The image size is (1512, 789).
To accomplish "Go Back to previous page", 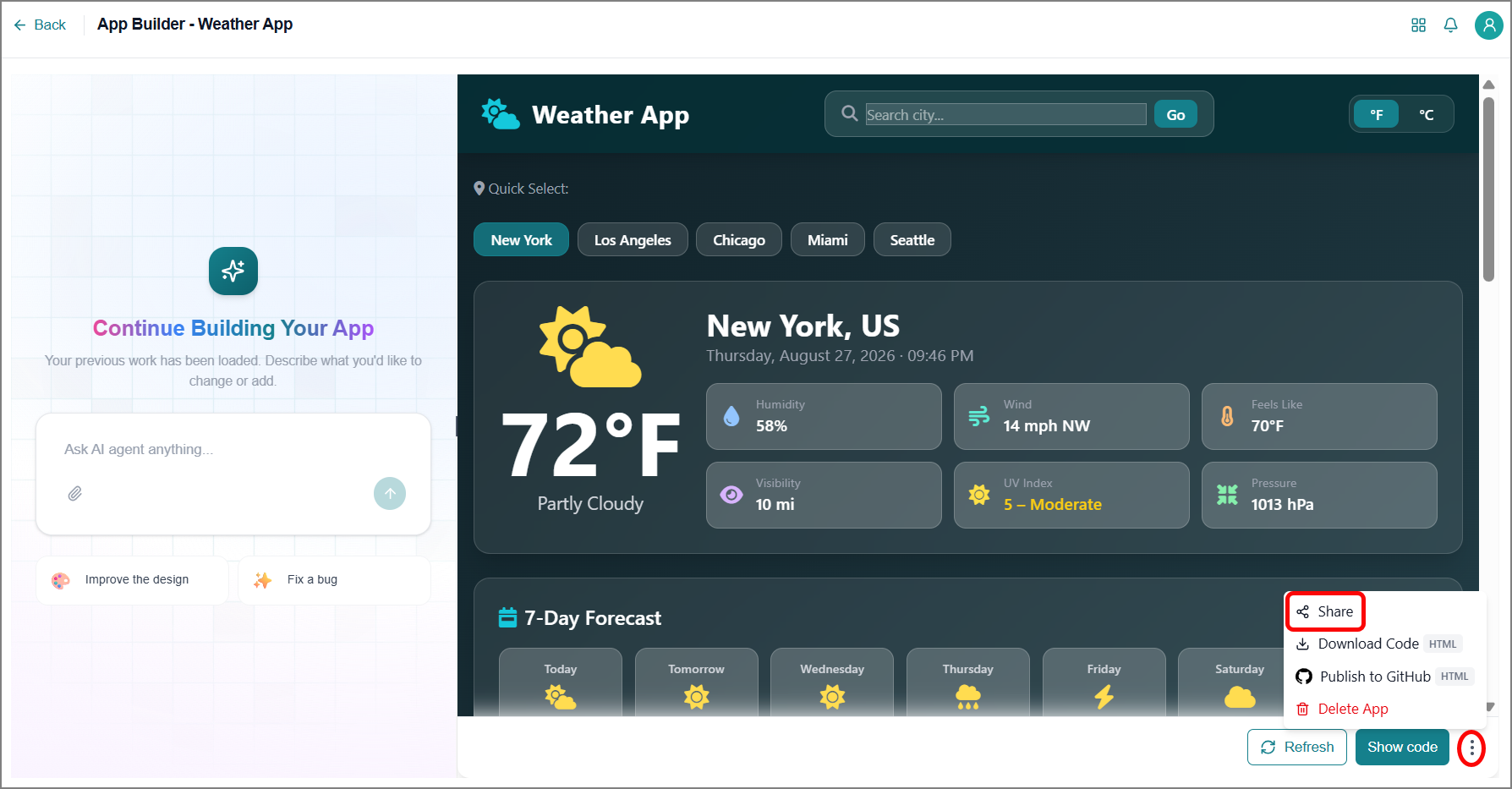I will 40,25.
